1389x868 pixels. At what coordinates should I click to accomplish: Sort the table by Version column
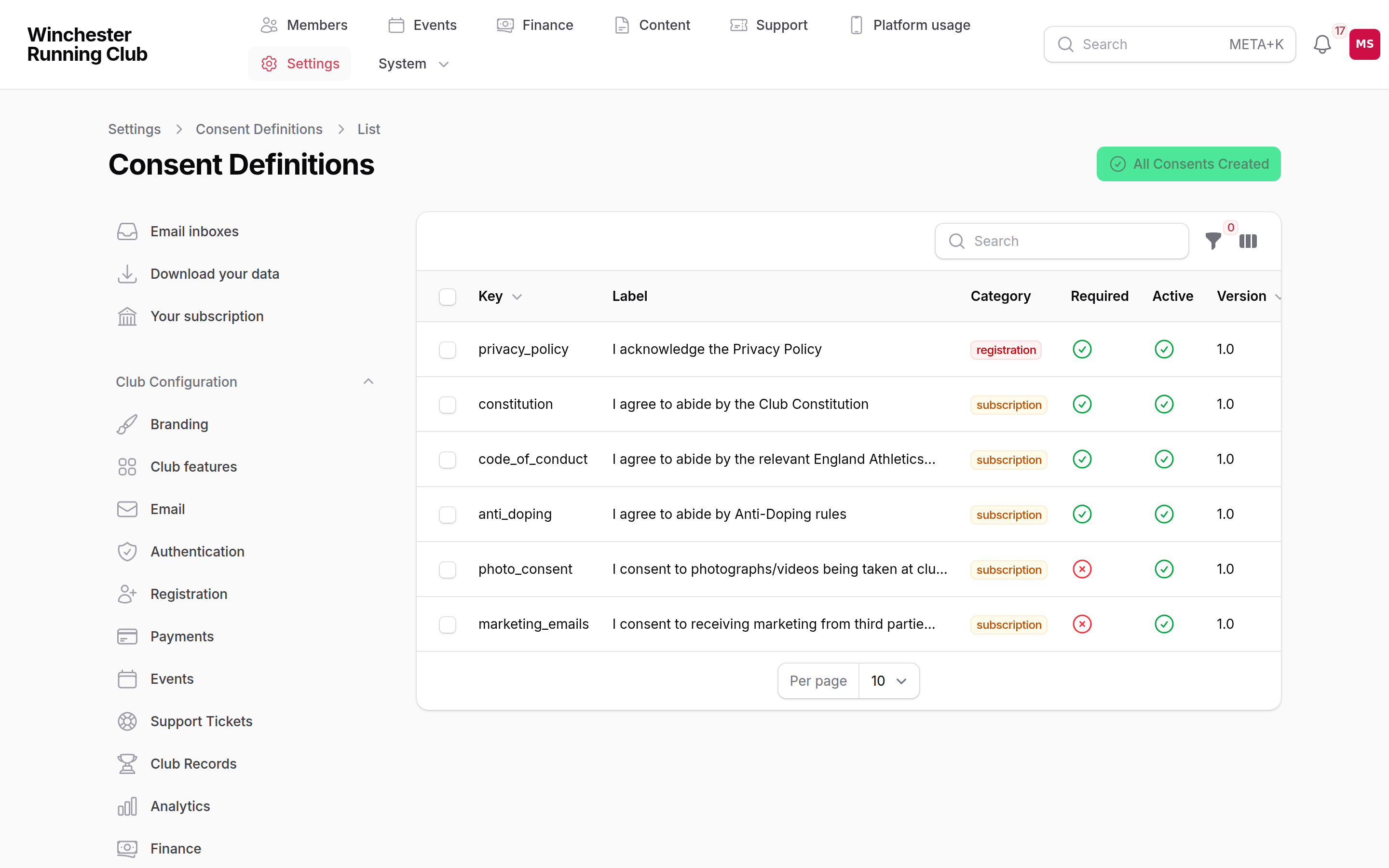pyautogui.click(x=1248, y=296)
